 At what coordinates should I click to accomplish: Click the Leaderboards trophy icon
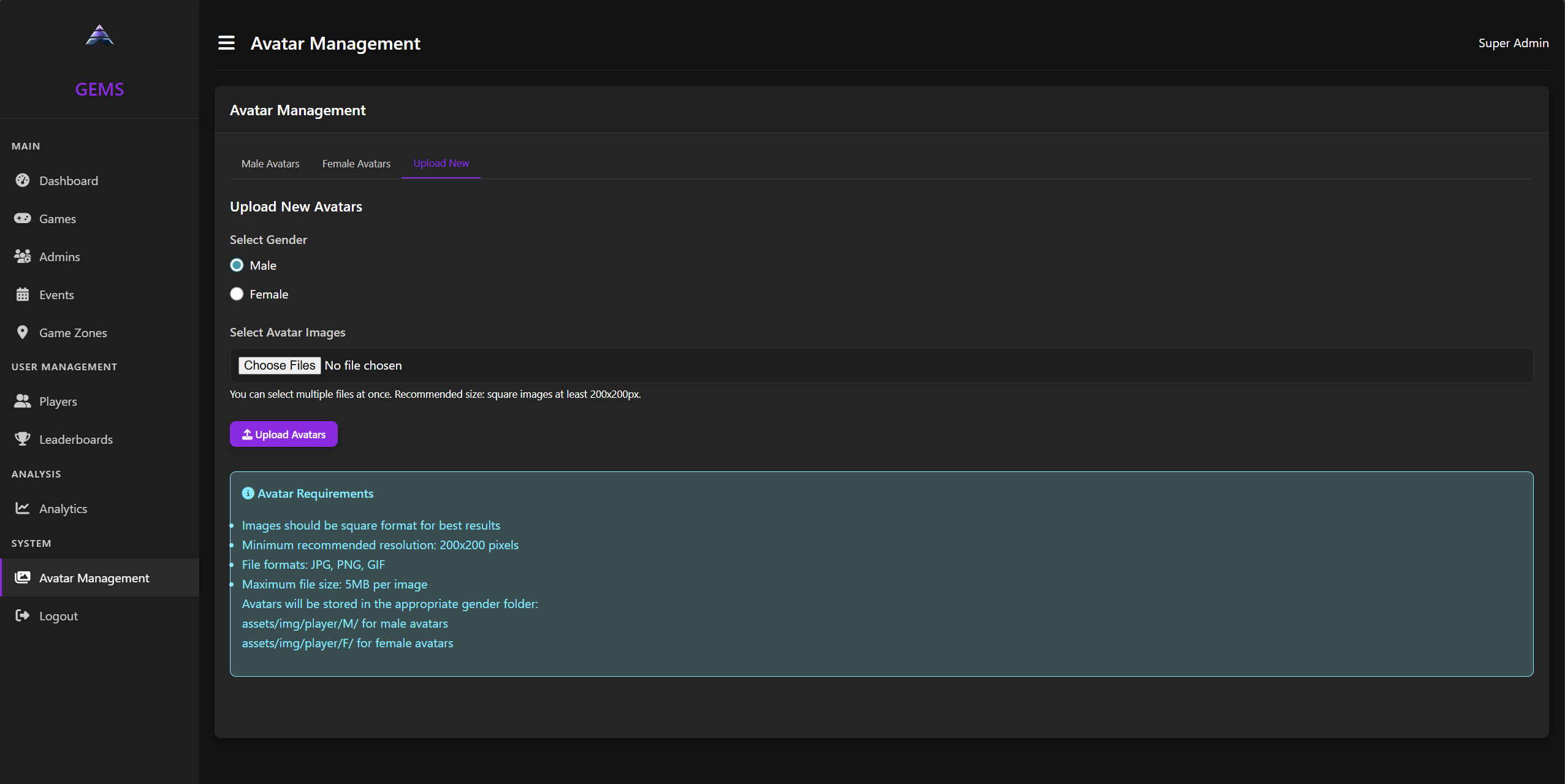(x=23, y=439)
